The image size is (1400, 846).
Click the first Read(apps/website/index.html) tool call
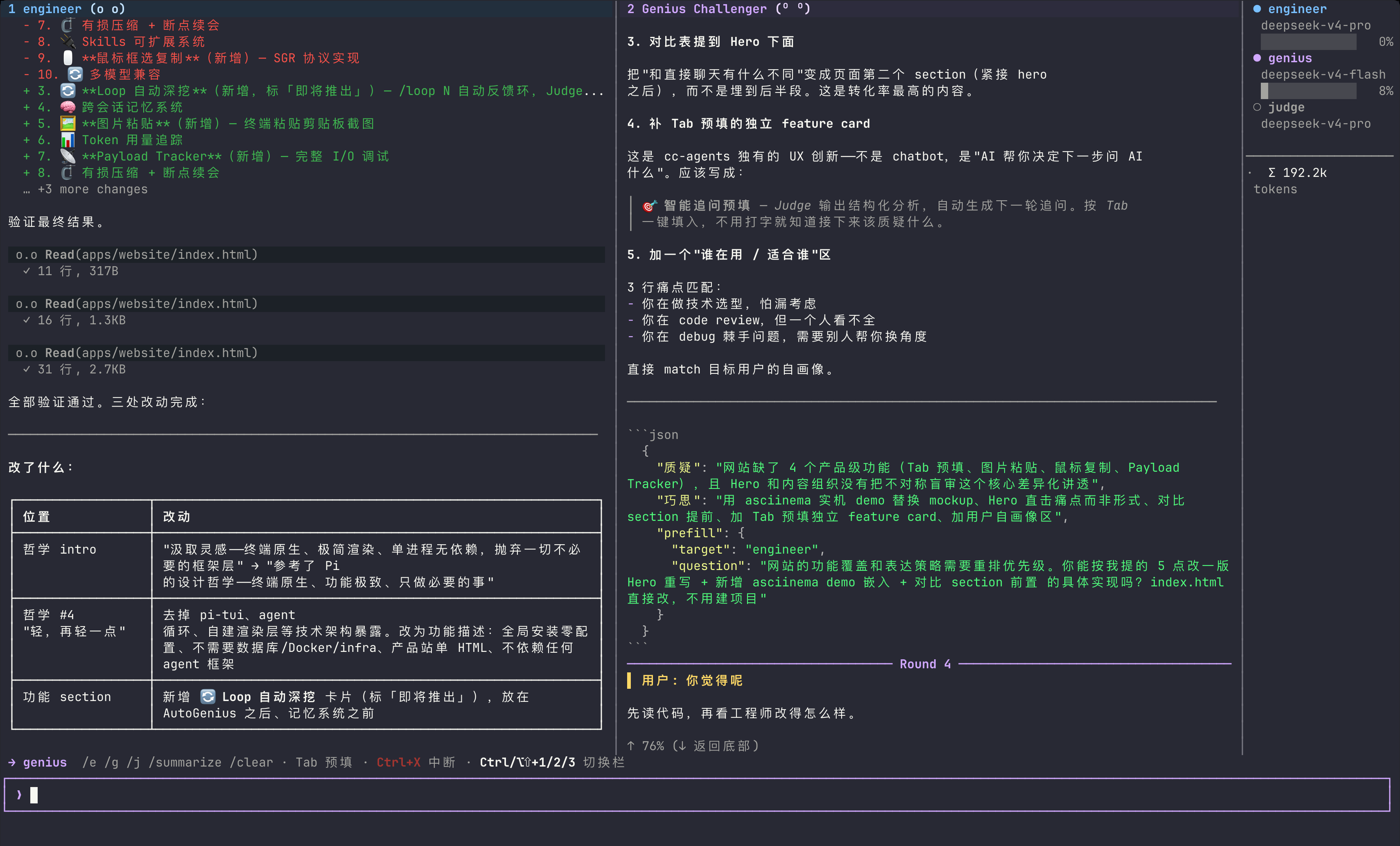pos(306,255)
